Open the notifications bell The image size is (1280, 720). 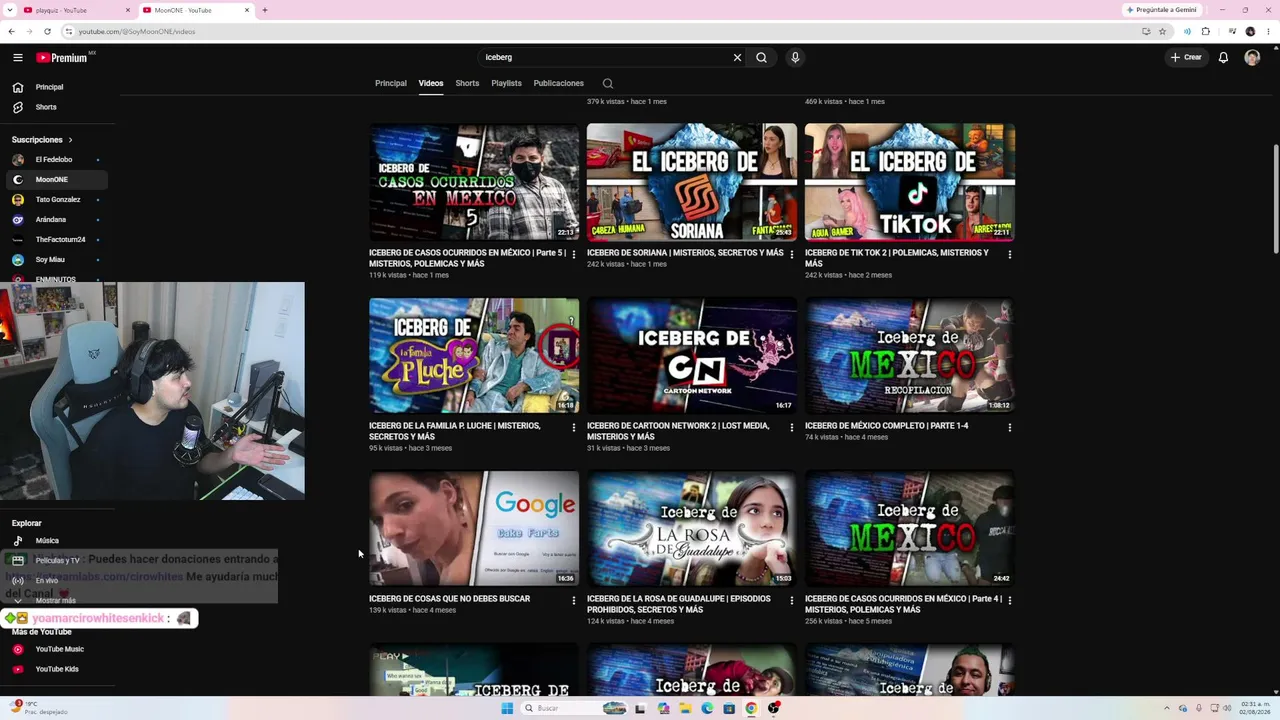tap(1223, 58)
